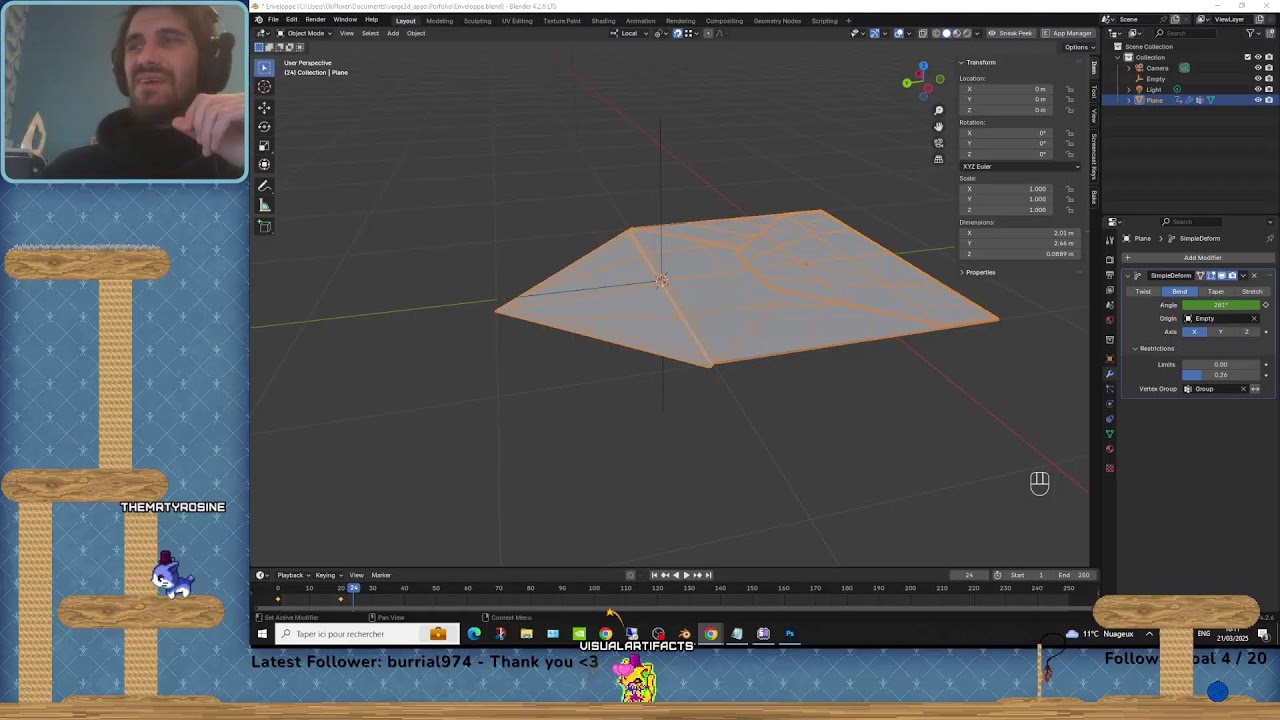Toggle snapping magnet in viewport header
1280x720 pixels.
(x=678, y=33)
